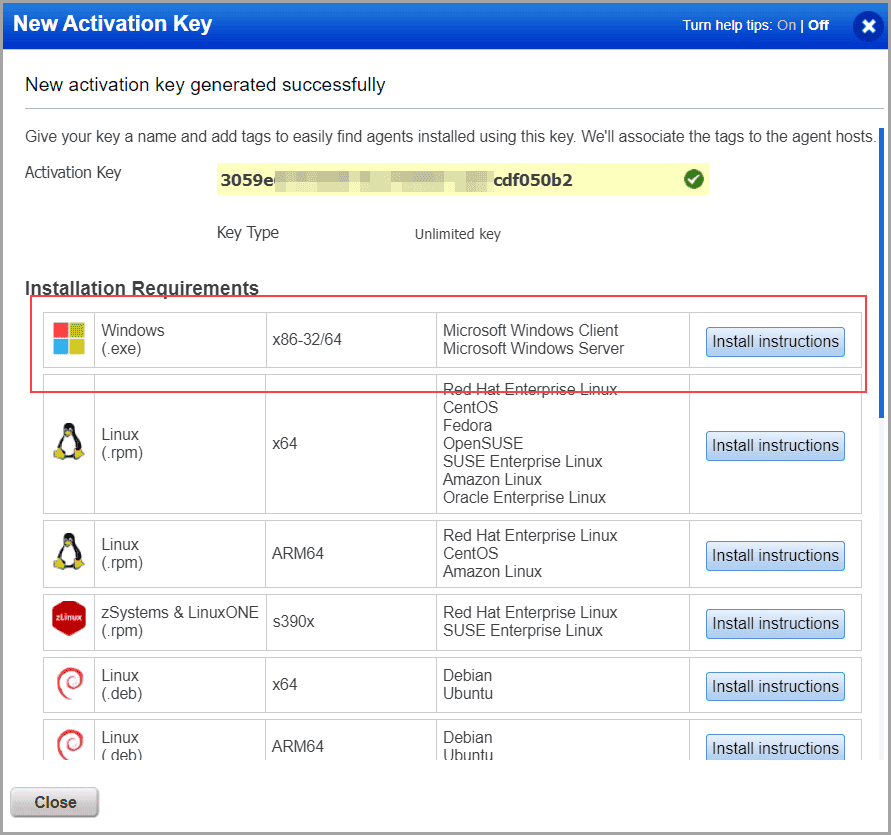891x835 pixels.
Task: Open Install instructions for zSystems s390x
Action: point(775,623)
